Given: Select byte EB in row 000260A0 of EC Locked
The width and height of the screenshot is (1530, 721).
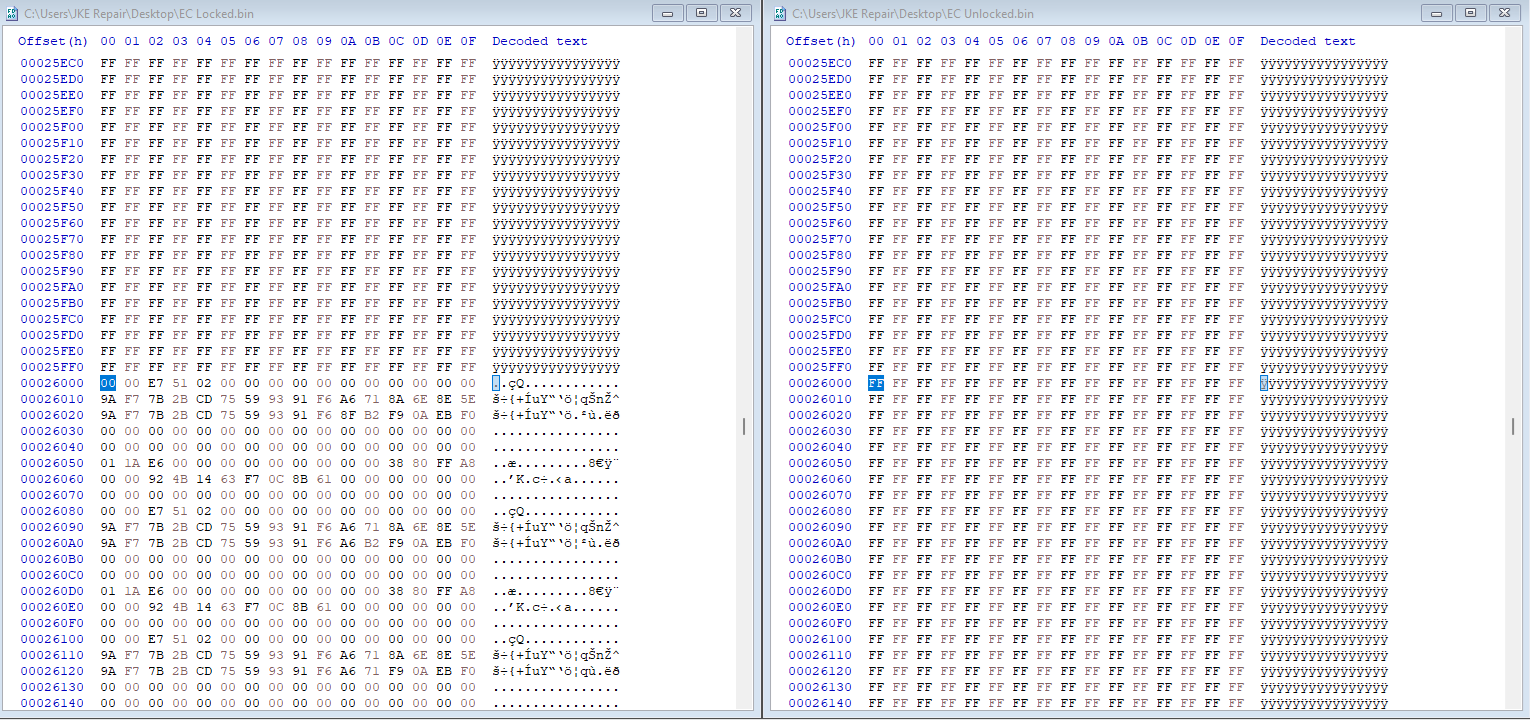Looking at the screenshot, I should tap(444, 543).
